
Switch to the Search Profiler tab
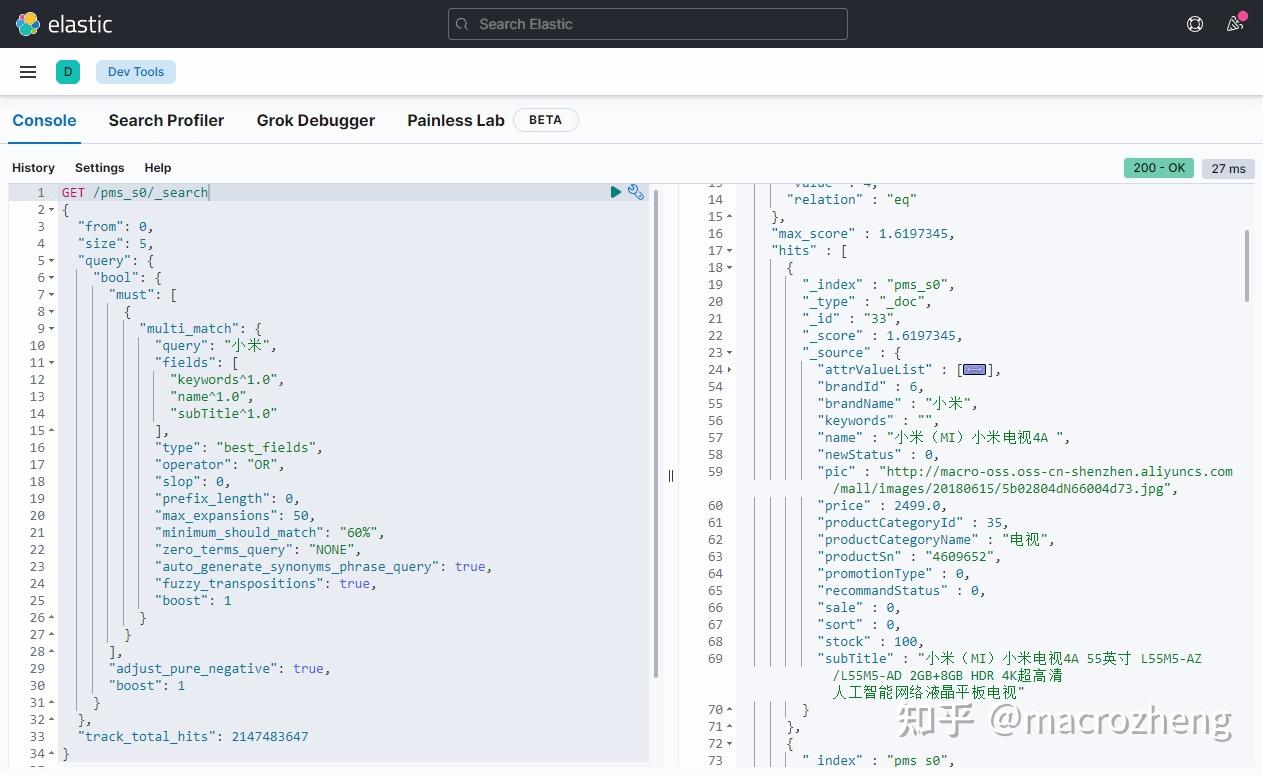click(x=166, y=120)
